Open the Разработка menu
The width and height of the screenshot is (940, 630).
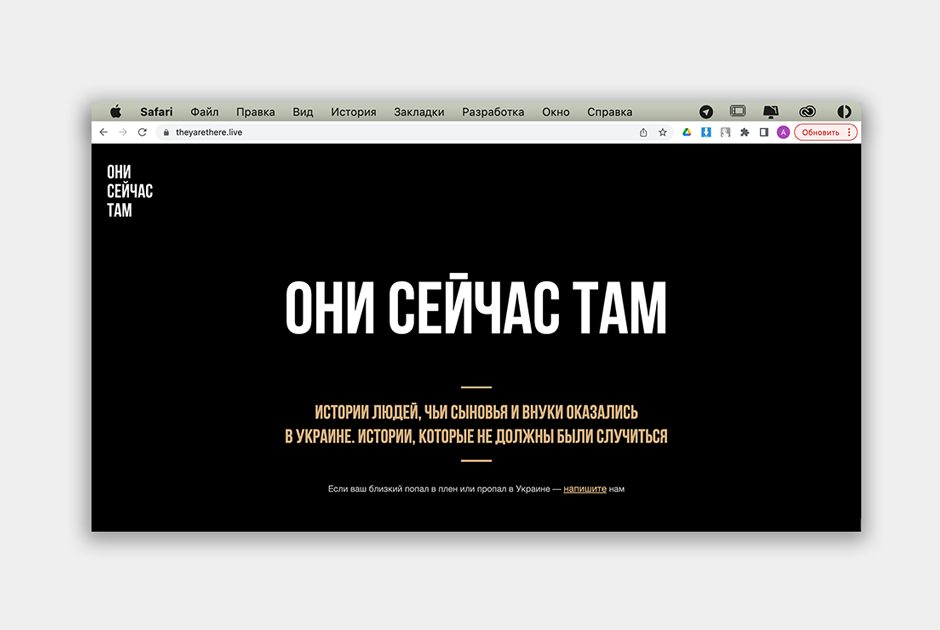(x=493, y=111)
